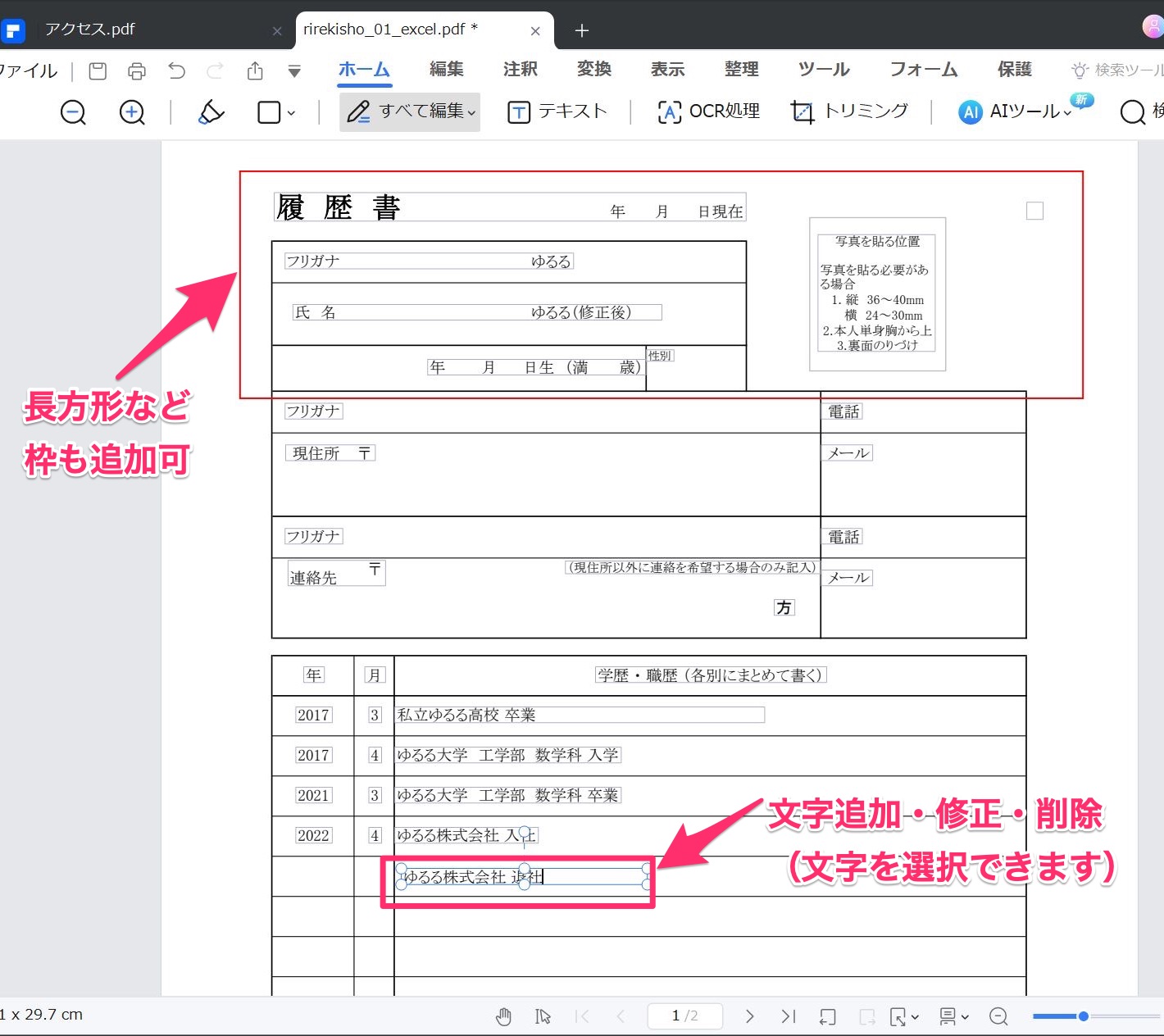Expand the AIツール dropdown menu
Viewport: 1164px width, 1036px height.
(x=1066, y=114)
